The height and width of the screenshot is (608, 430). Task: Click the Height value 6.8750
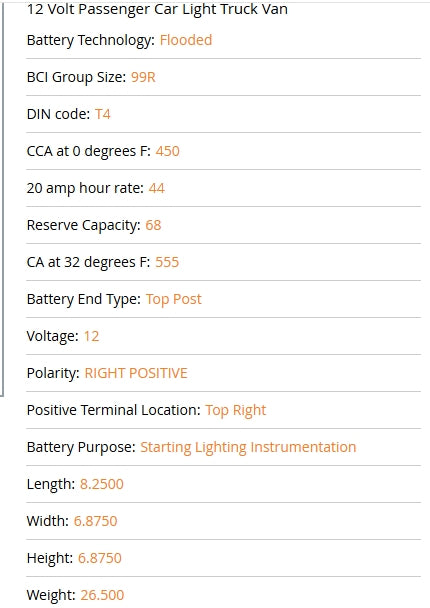click(100, 558)
